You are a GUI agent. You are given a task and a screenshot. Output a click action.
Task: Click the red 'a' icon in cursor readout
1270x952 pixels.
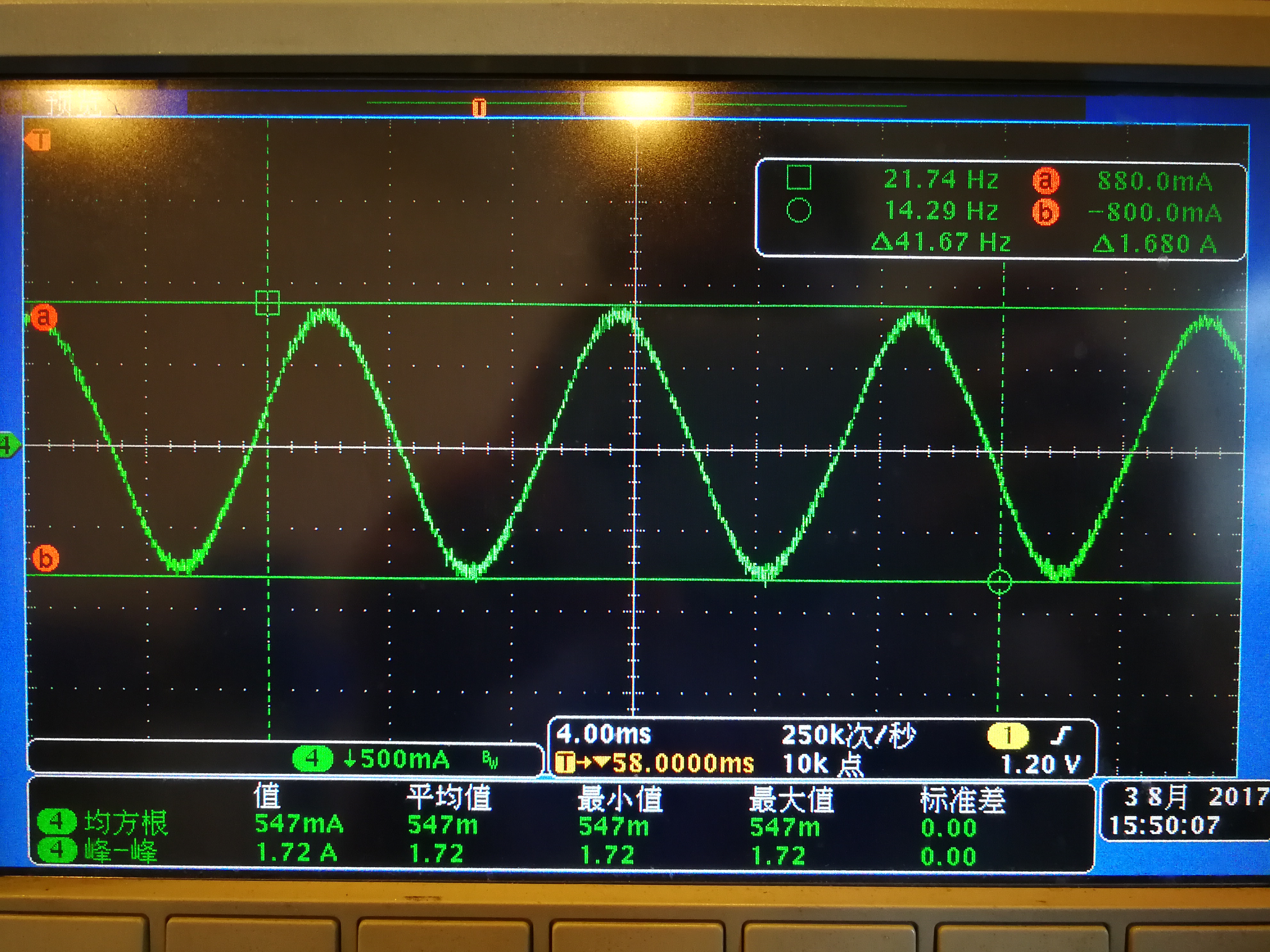coord(1046,181)
